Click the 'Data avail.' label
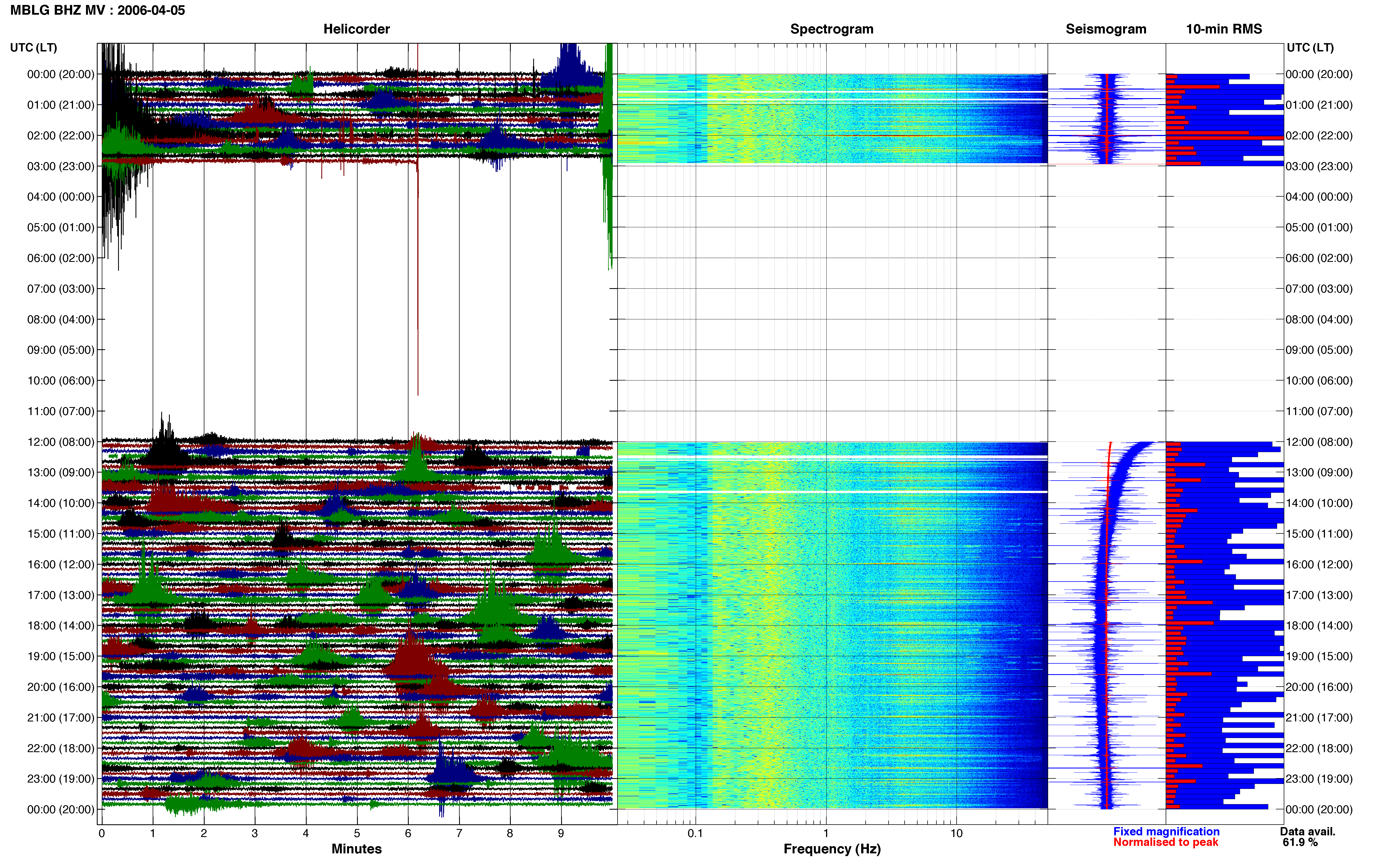The image size is (1388, 868). click(x=1308, y=832)
